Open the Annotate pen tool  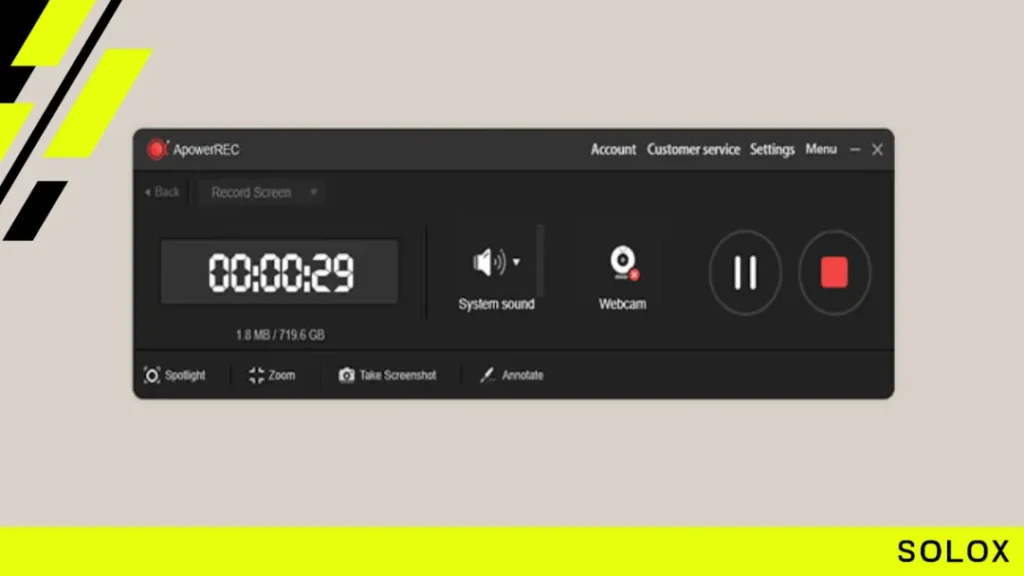pos(511,376)
